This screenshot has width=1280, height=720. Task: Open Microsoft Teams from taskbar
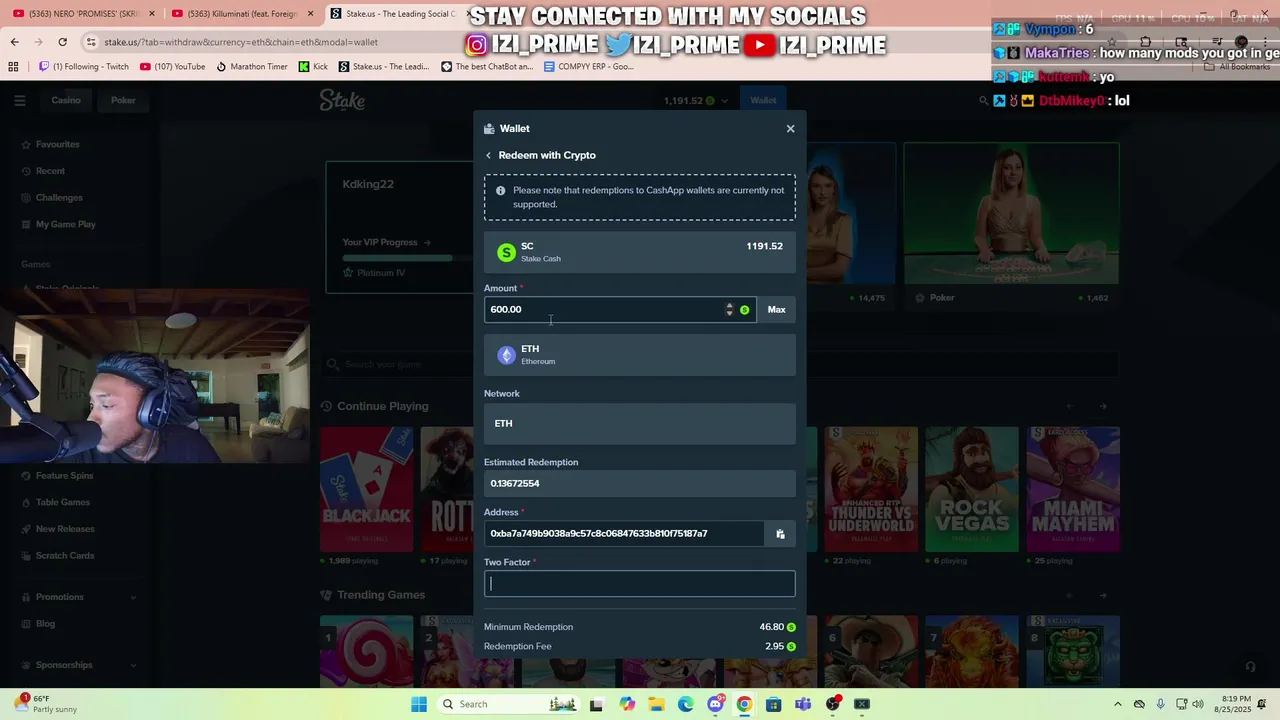803,704
